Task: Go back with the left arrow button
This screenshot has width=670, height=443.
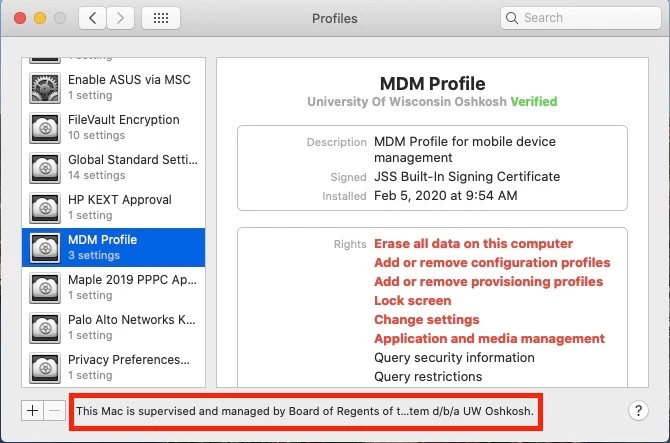Action: pos(92,18)
